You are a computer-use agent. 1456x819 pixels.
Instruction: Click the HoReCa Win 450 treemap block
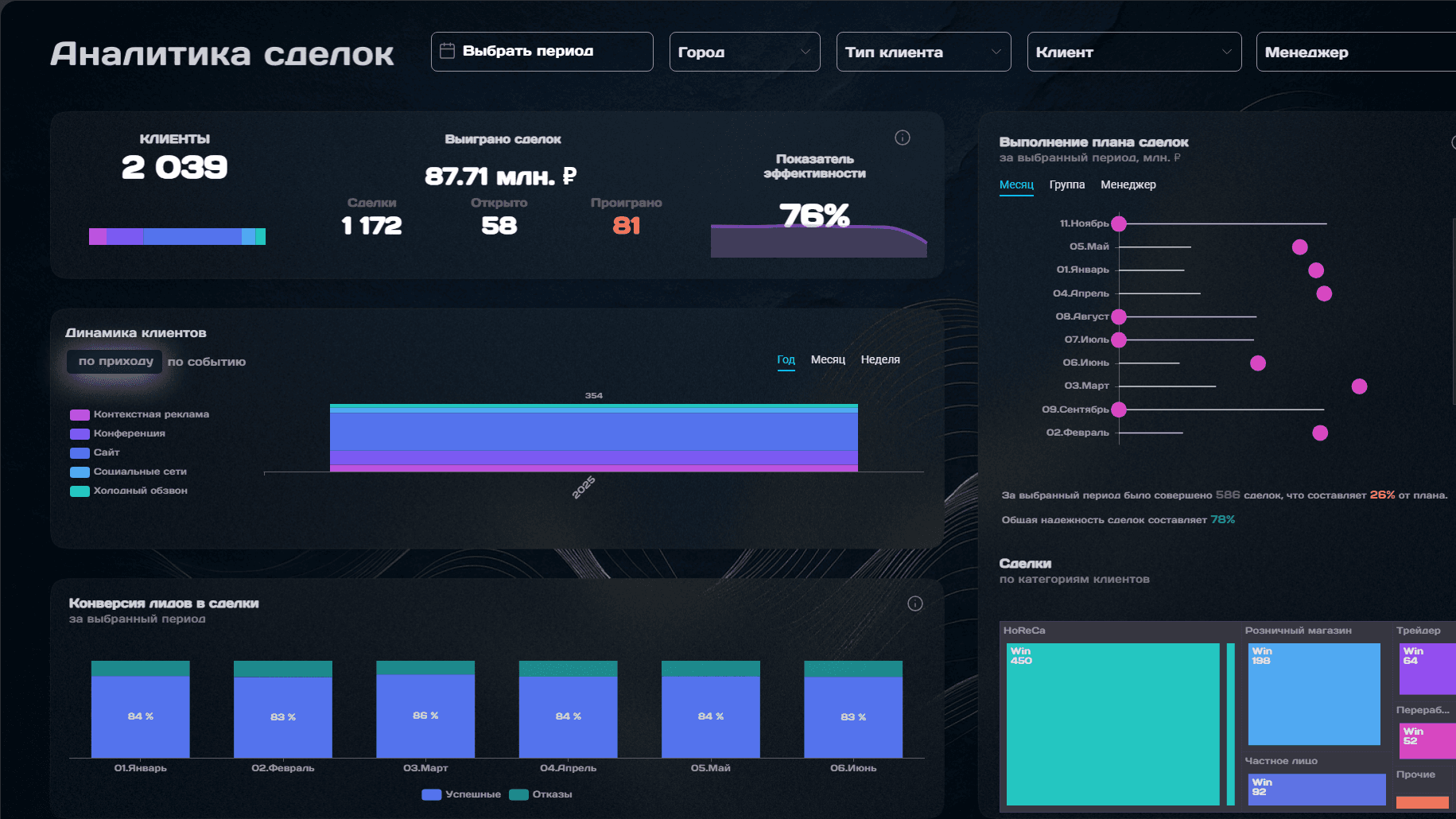pos(1112,724)
